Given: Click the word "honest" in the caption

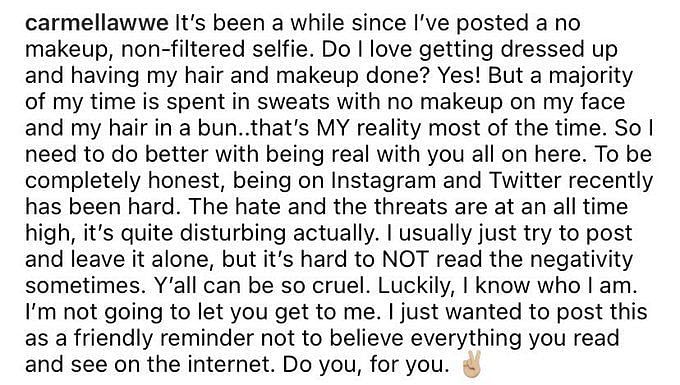Looking at the screenshot, I should [186, 181].
